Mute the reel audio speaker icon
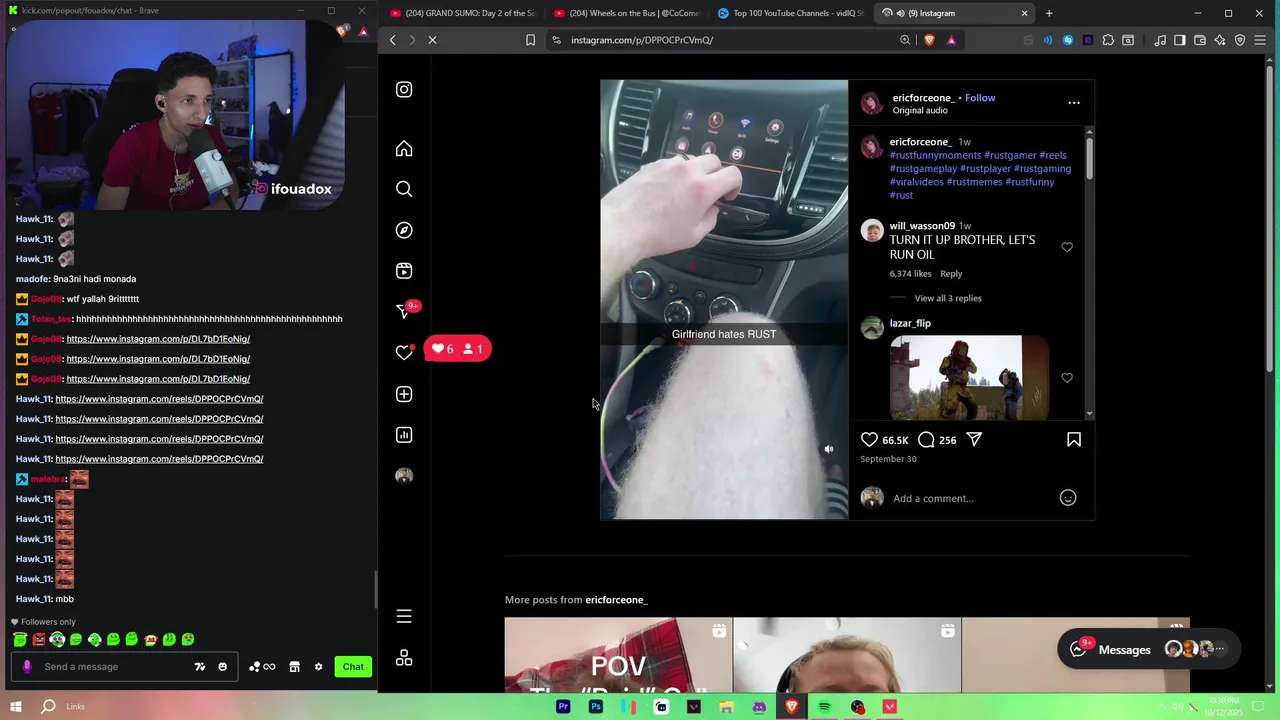 click(x=828, y=449)
